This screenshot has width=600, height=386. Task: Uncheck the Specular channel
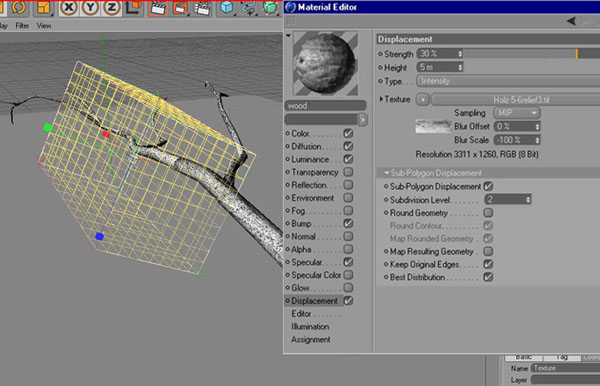[348, 262]
